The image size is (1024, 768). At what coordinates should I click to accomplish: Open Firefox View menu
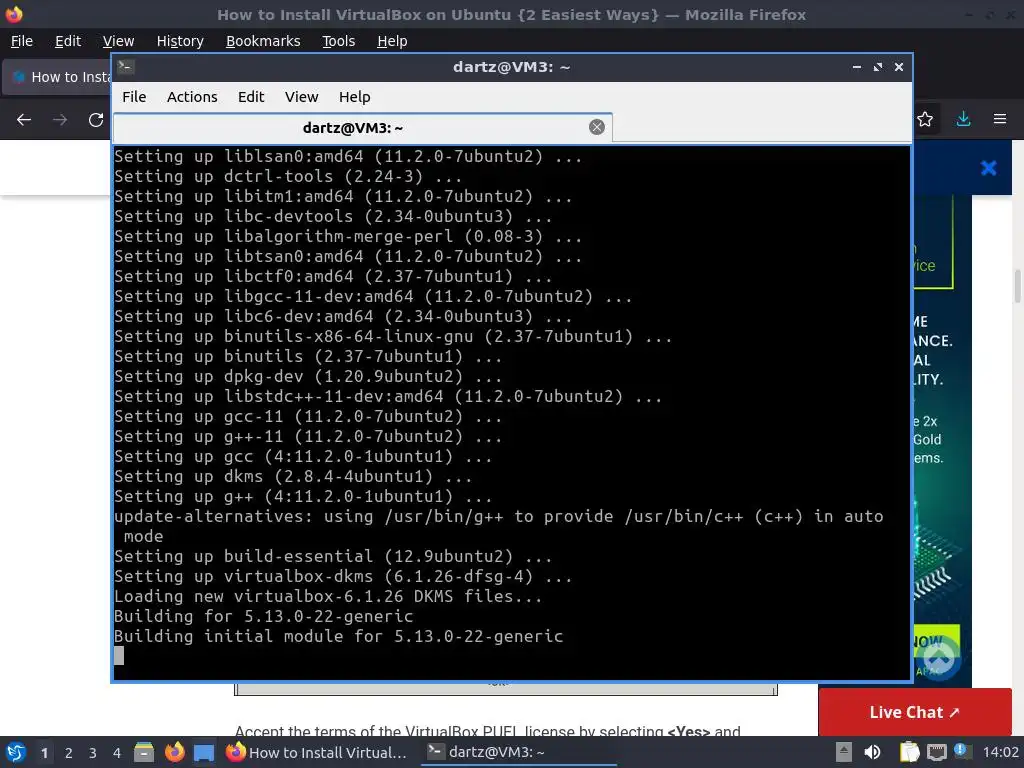click(x=118, y=40)
